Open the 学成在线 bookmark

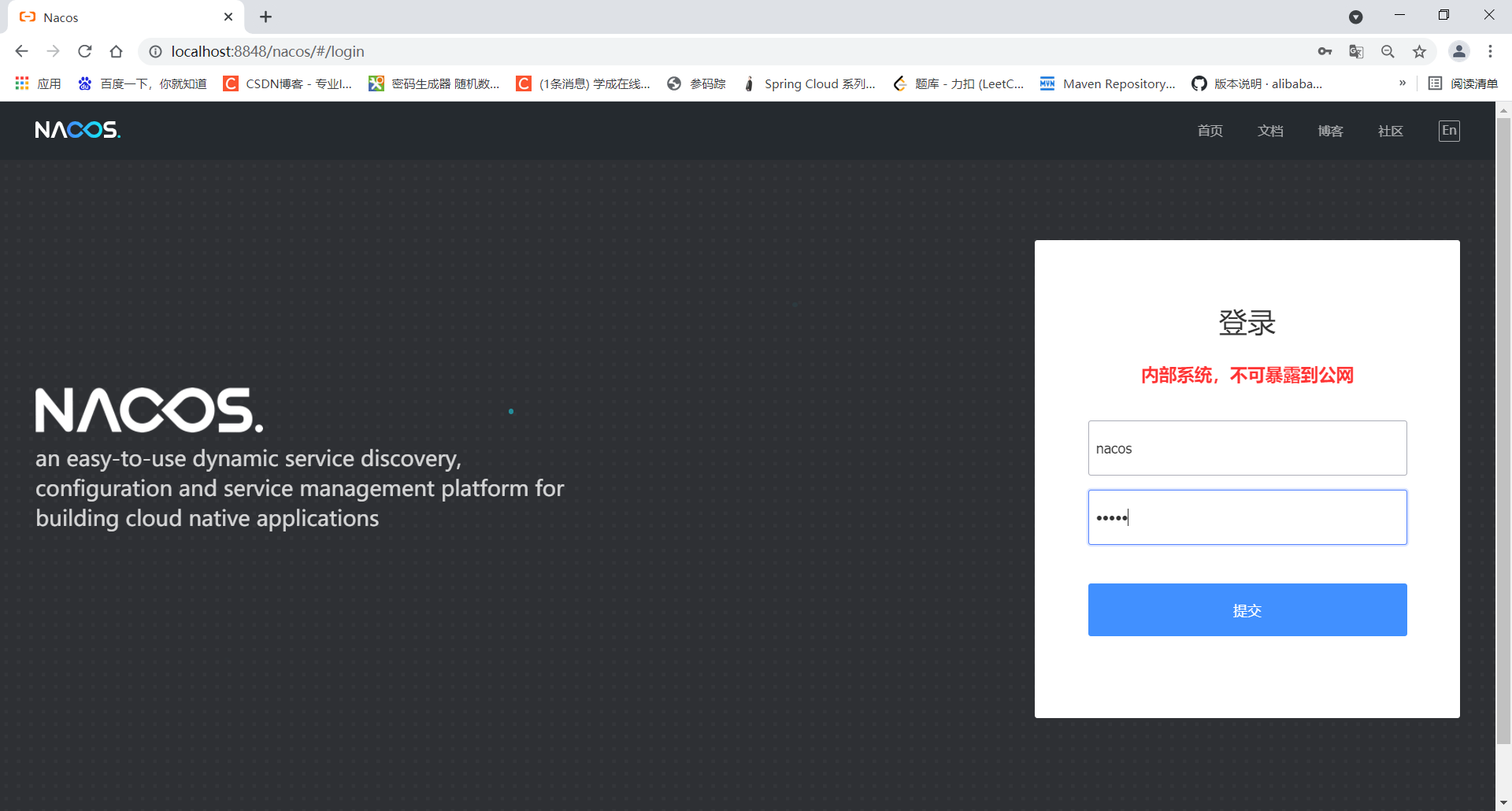[584, 83]
